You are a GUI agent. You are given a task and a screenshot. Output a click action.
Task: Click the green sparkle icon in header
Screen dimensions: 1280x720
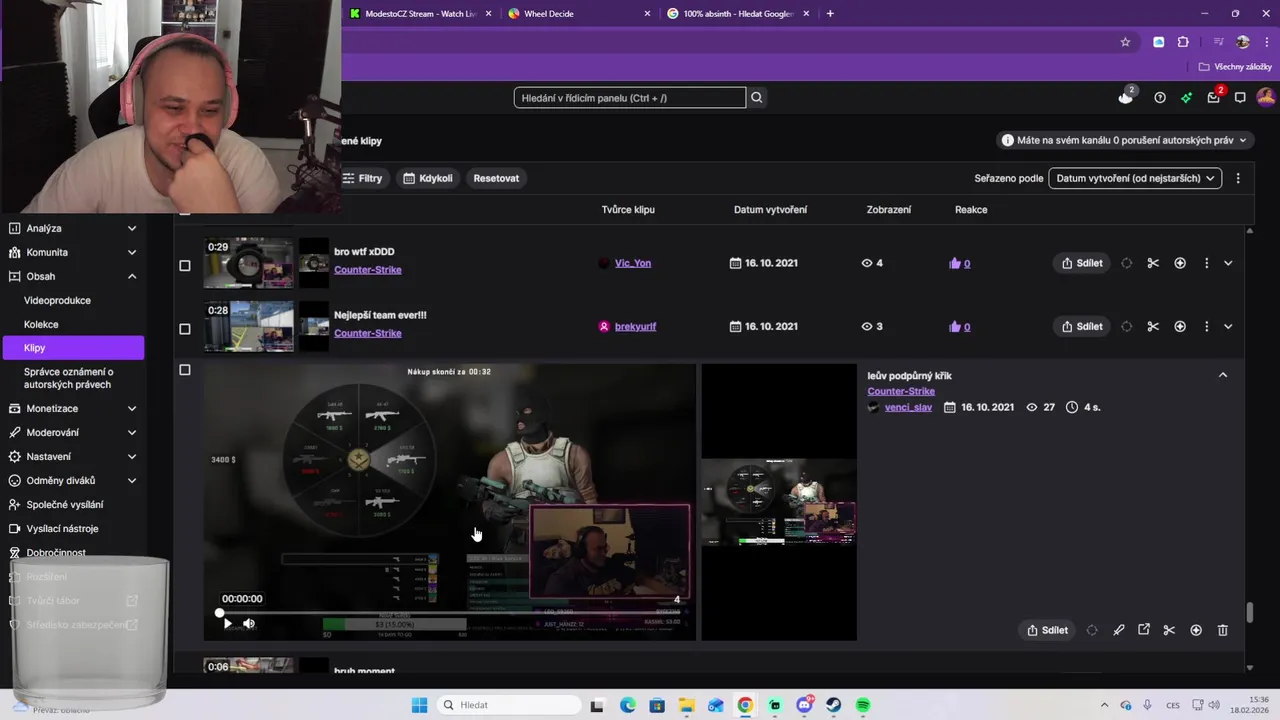(x=1186, y=97)
